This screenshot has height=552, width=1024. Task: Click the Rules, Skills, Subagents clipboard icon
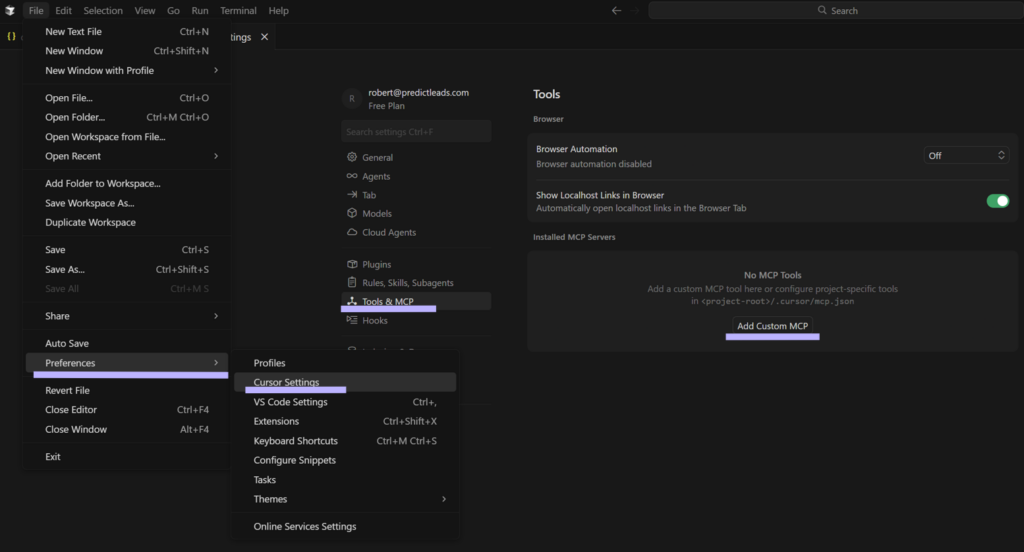[x=352, y=282]
